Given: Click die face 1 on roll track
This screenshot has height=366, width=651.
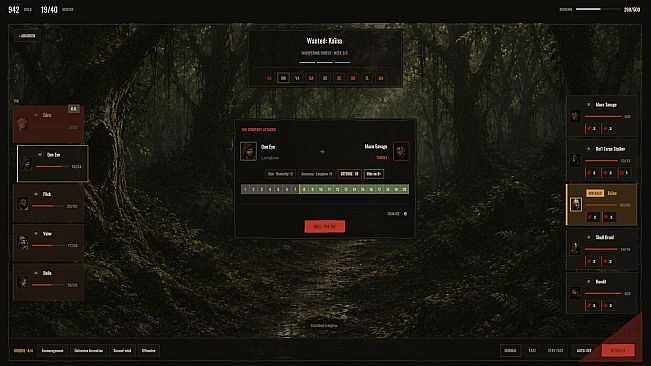Looking at the screenshot, I should coord(245,189).
